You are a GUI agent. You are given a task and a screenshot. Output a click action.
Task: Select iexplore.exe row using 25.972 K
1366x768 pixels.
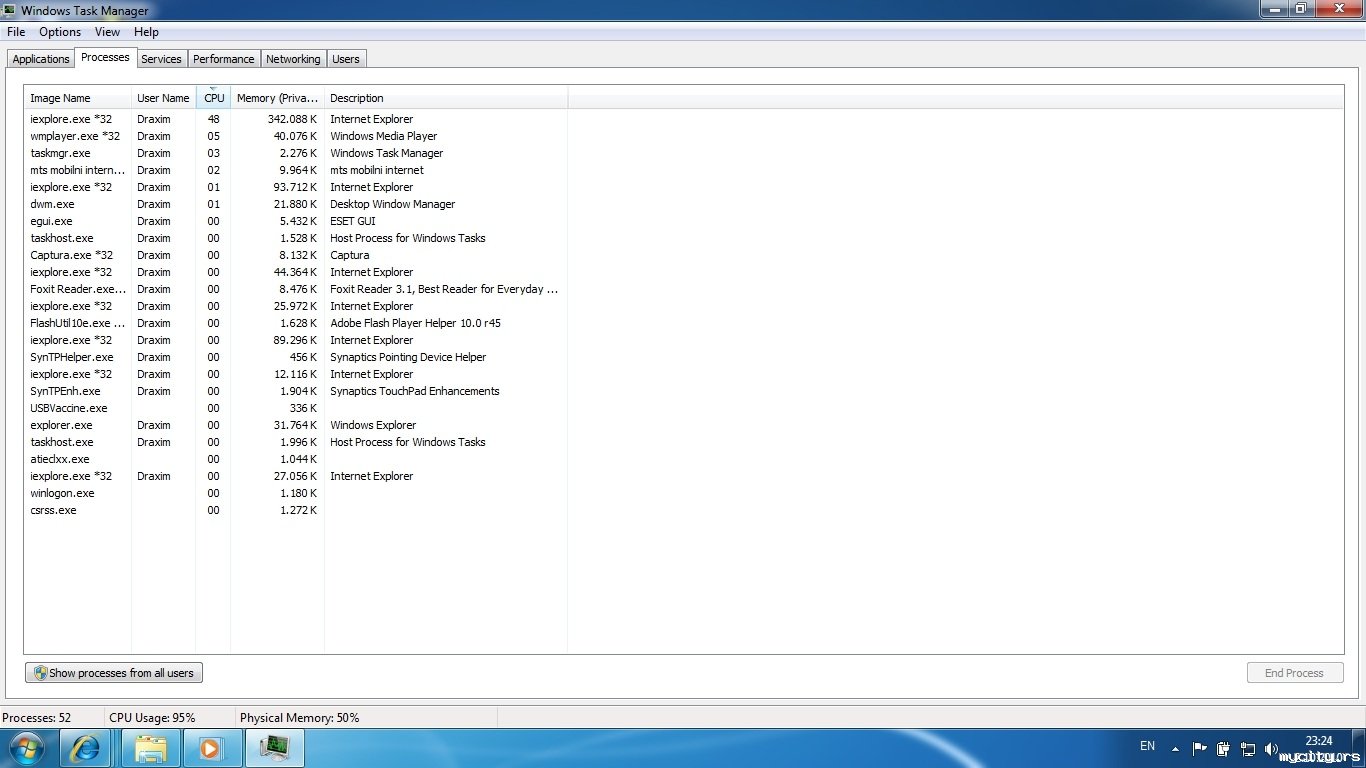point(296,306)
